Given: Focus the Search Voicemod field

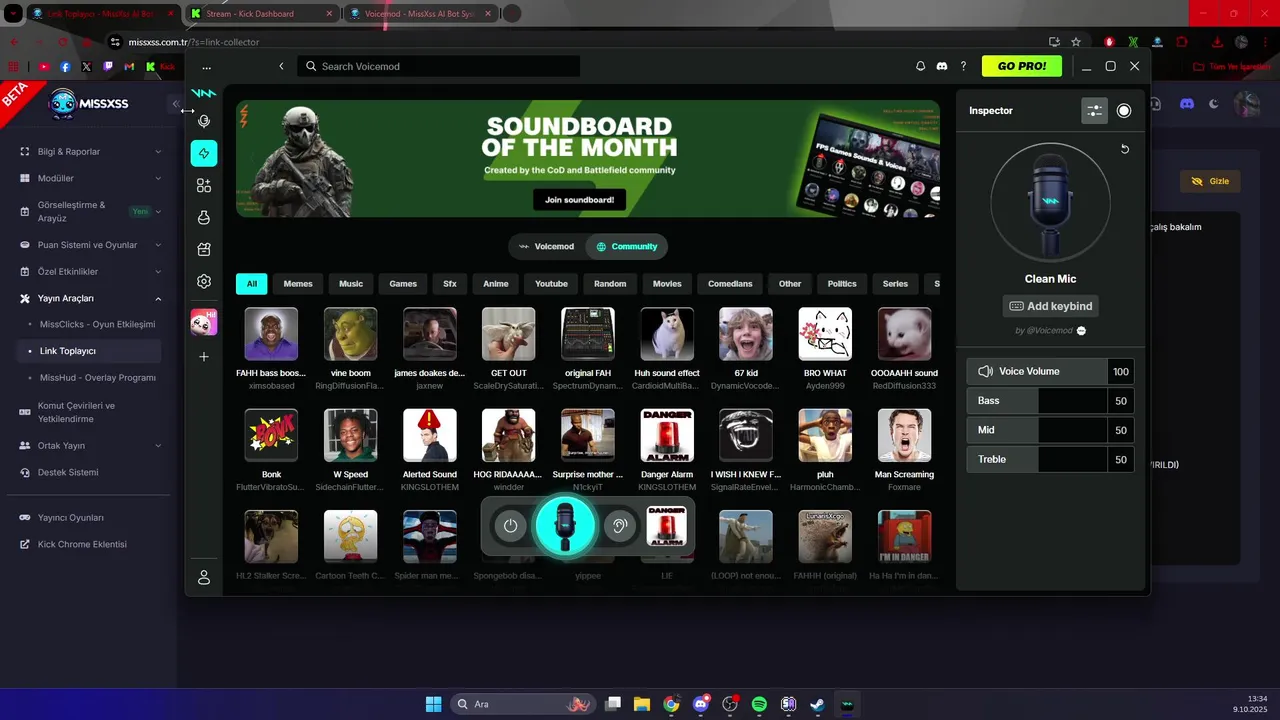Looking at the screenshot, I should 438,66.
